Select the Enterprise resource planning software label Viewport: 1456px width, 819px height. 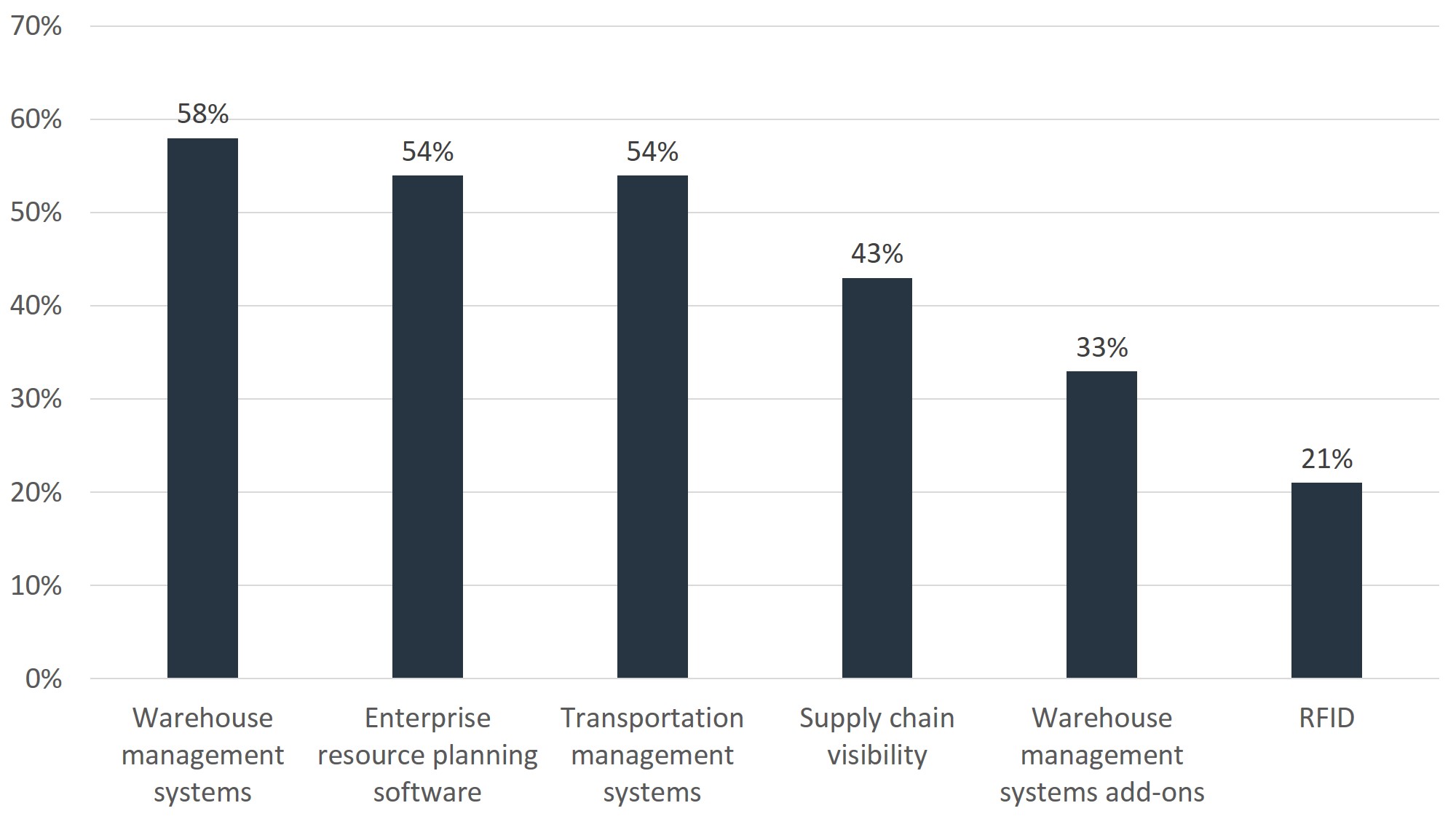point(427,755)
